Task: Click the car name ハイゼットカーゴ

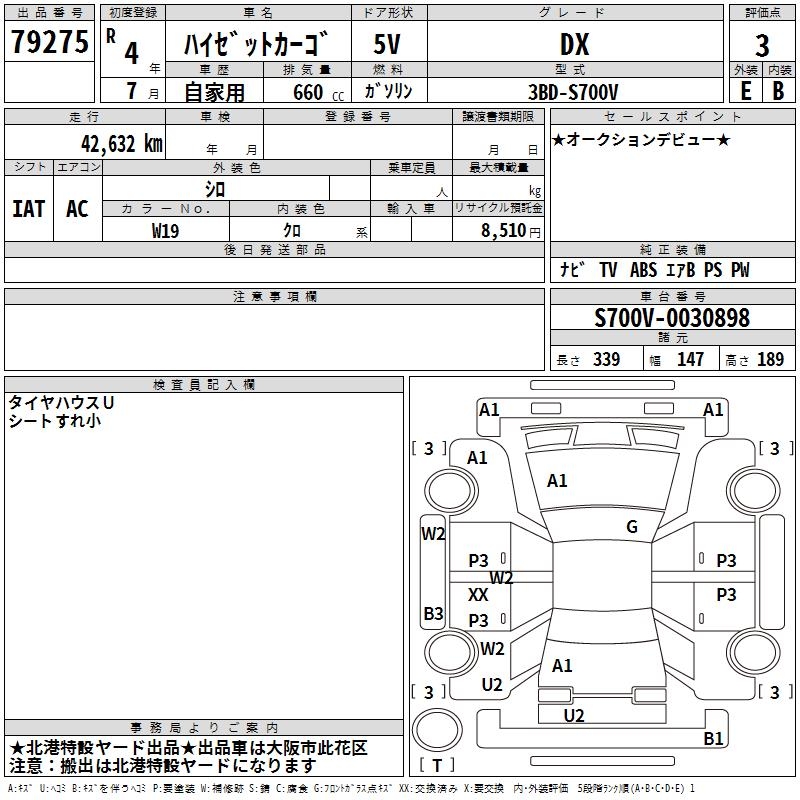Action: coord(256,44)
